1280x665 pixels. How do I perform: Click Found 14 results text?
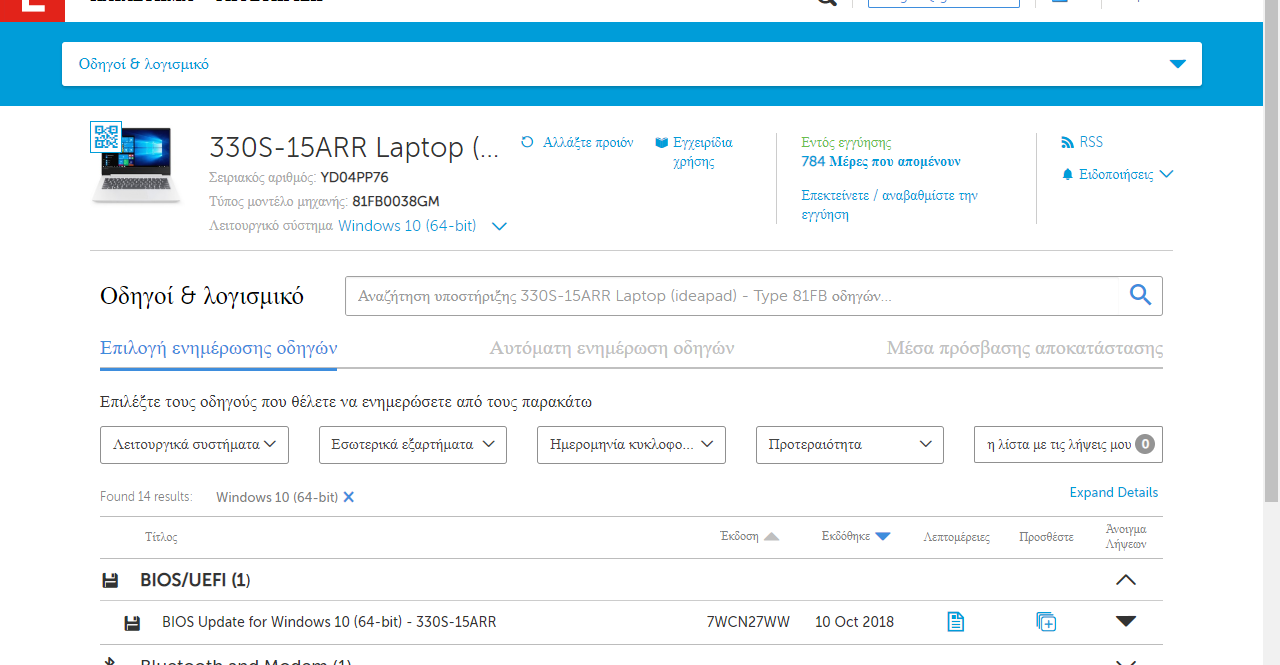pyautogui.click(x=146, y=497)
